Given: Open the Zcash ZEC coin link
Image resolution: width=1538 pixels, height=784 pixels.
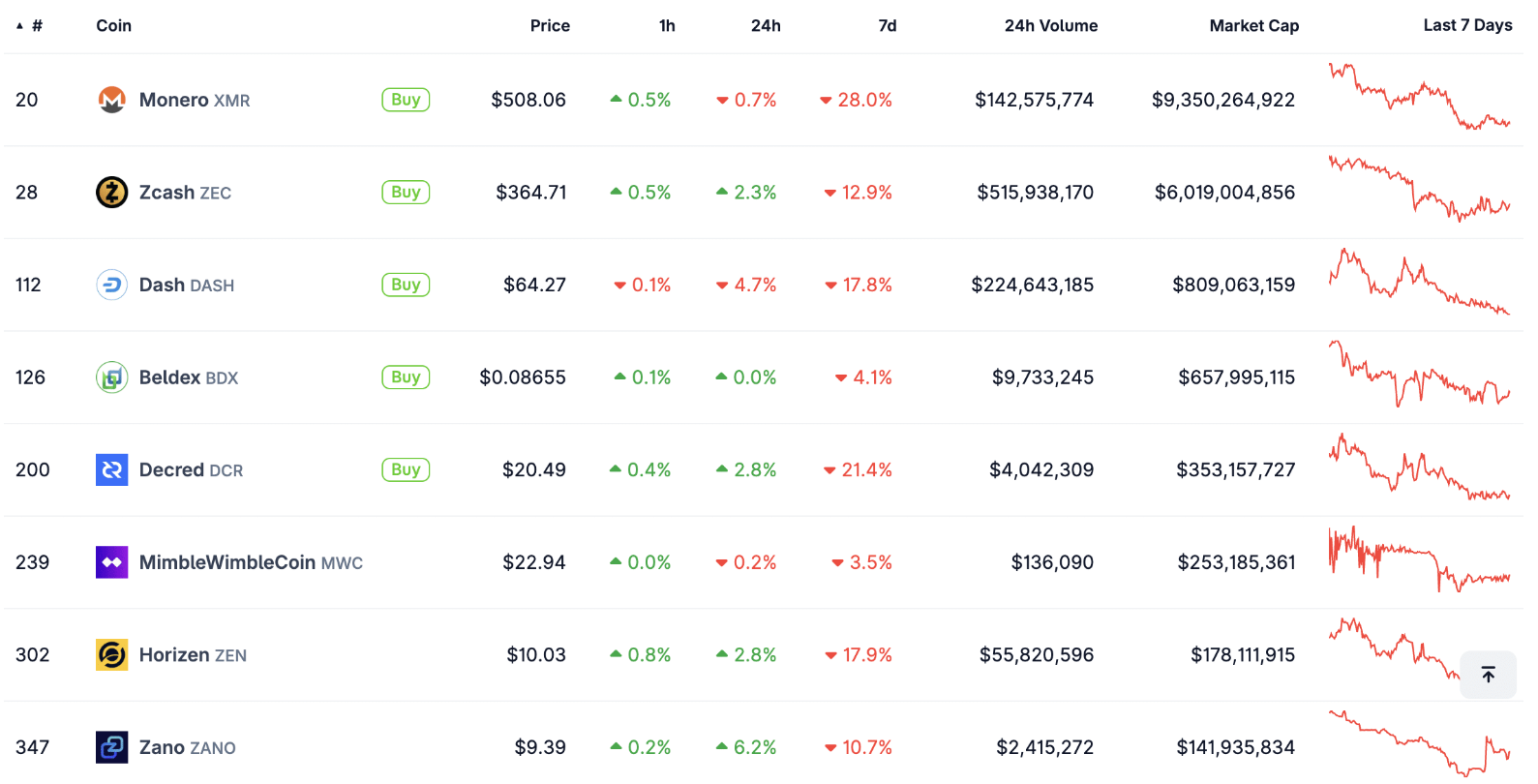Looking at the screenshot, I should (x=185, y=193).
